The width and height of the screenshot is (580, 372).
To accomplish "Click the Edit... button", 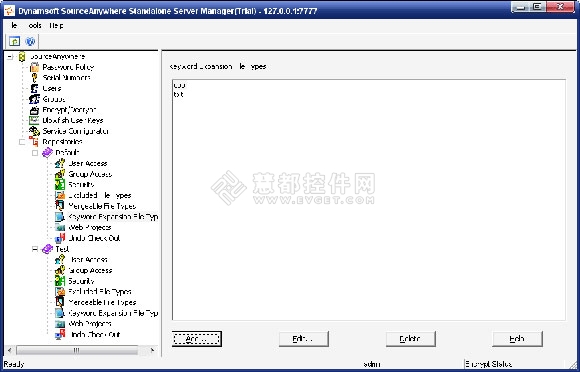I will click(x=304, y=339).
